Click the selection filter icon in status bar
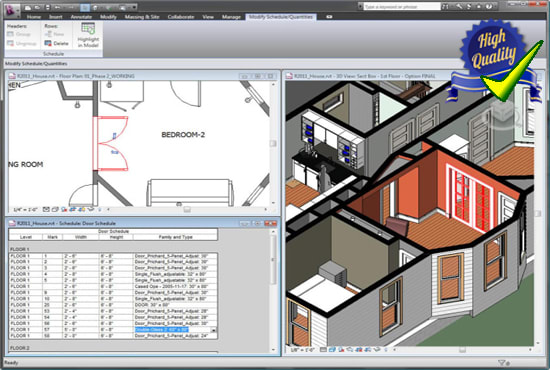Image resolution: width=550 pixels, height=370 pixels. pos(502,363)
